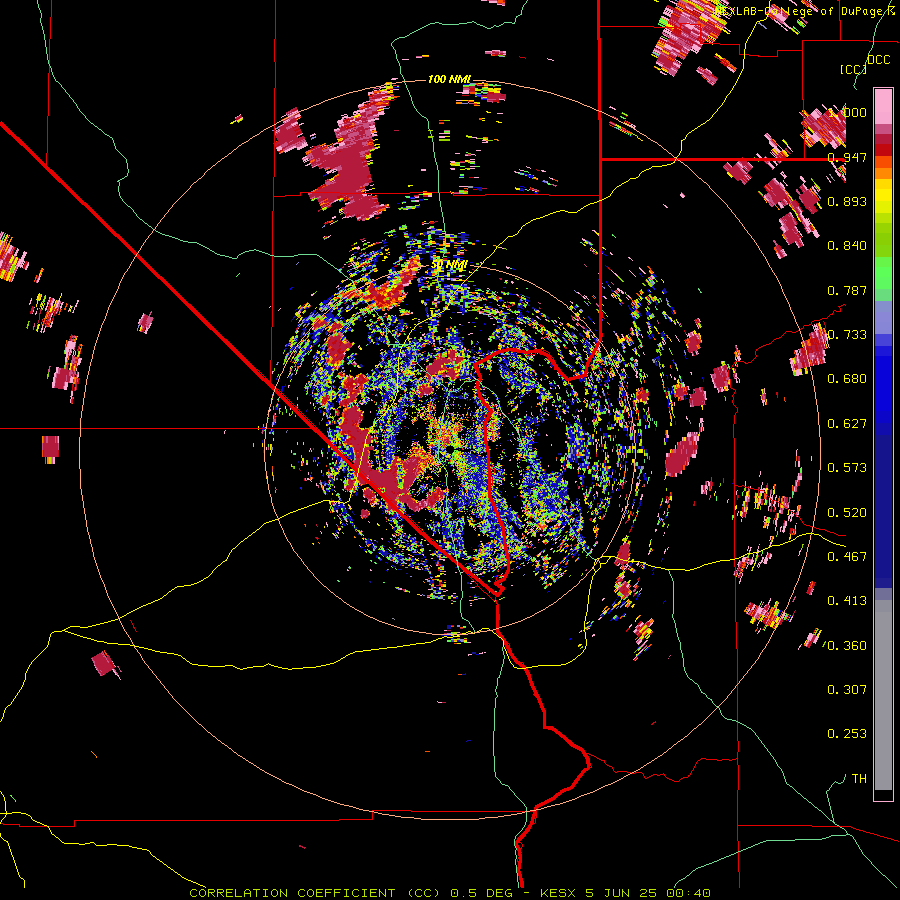Click the [CC] units label
The height and width of the screenshot is (900, 900).
point(853,69)
